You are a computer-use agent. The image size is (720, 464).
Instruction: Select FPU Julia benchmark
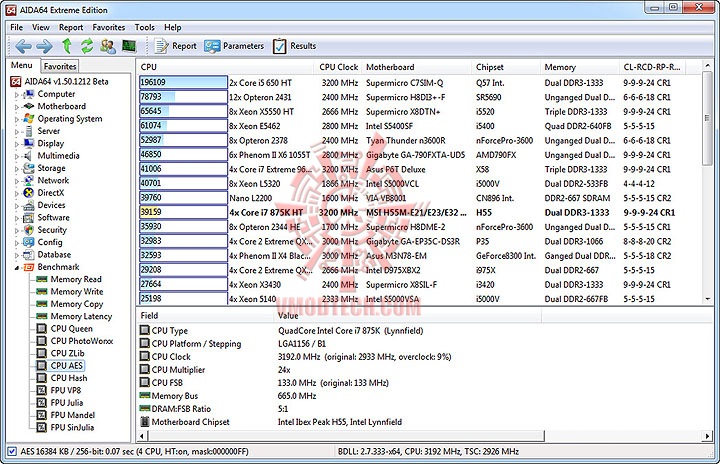pos(67,403)
